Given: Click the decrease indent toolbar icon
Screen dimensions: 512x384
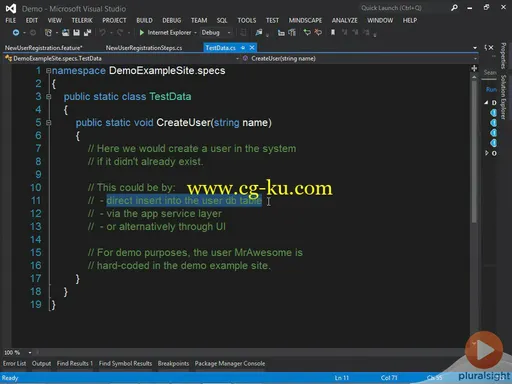Looking at the screenshot, I should pos(281,32).
